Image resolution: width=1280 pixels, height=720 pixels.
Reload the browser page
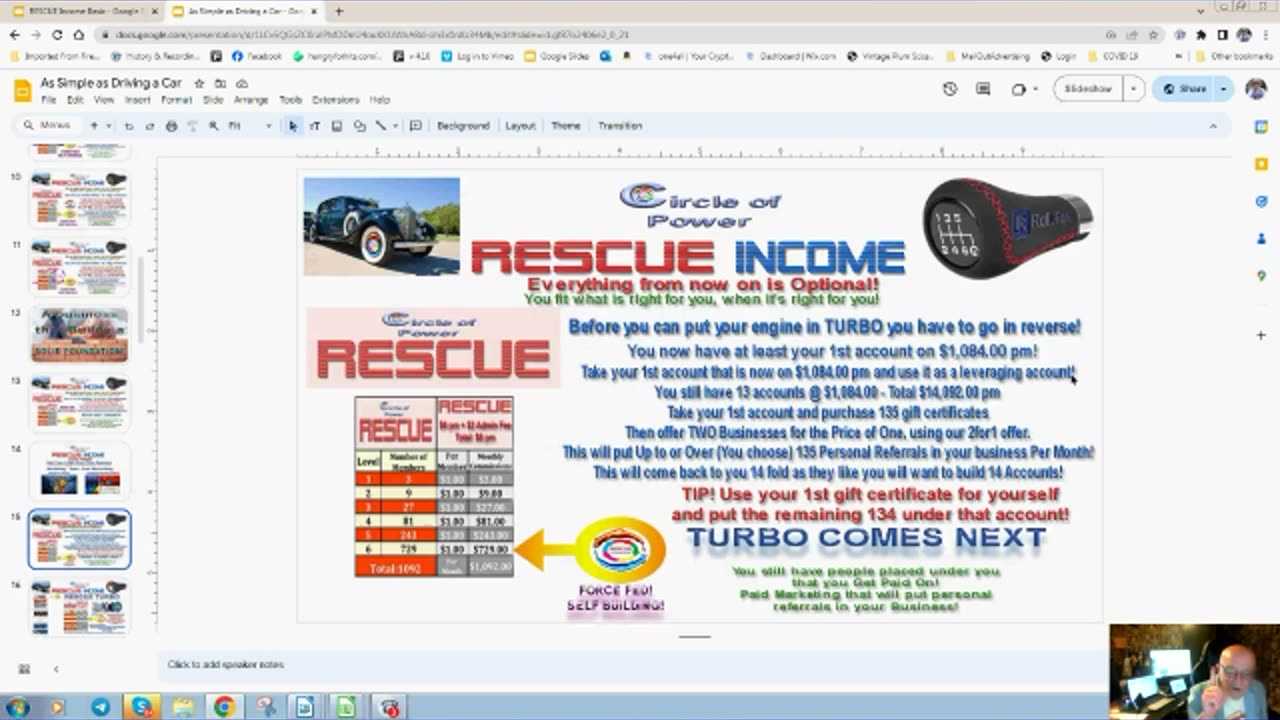[57, 35]
